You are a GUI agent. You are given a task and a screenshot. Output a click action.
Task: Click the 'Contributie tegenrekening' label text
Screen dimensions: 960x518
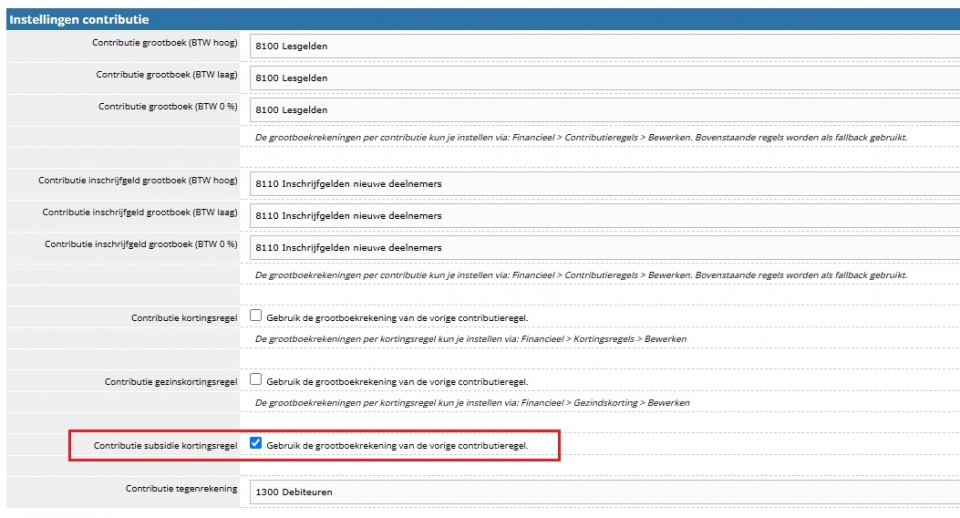tap(181, 489)
